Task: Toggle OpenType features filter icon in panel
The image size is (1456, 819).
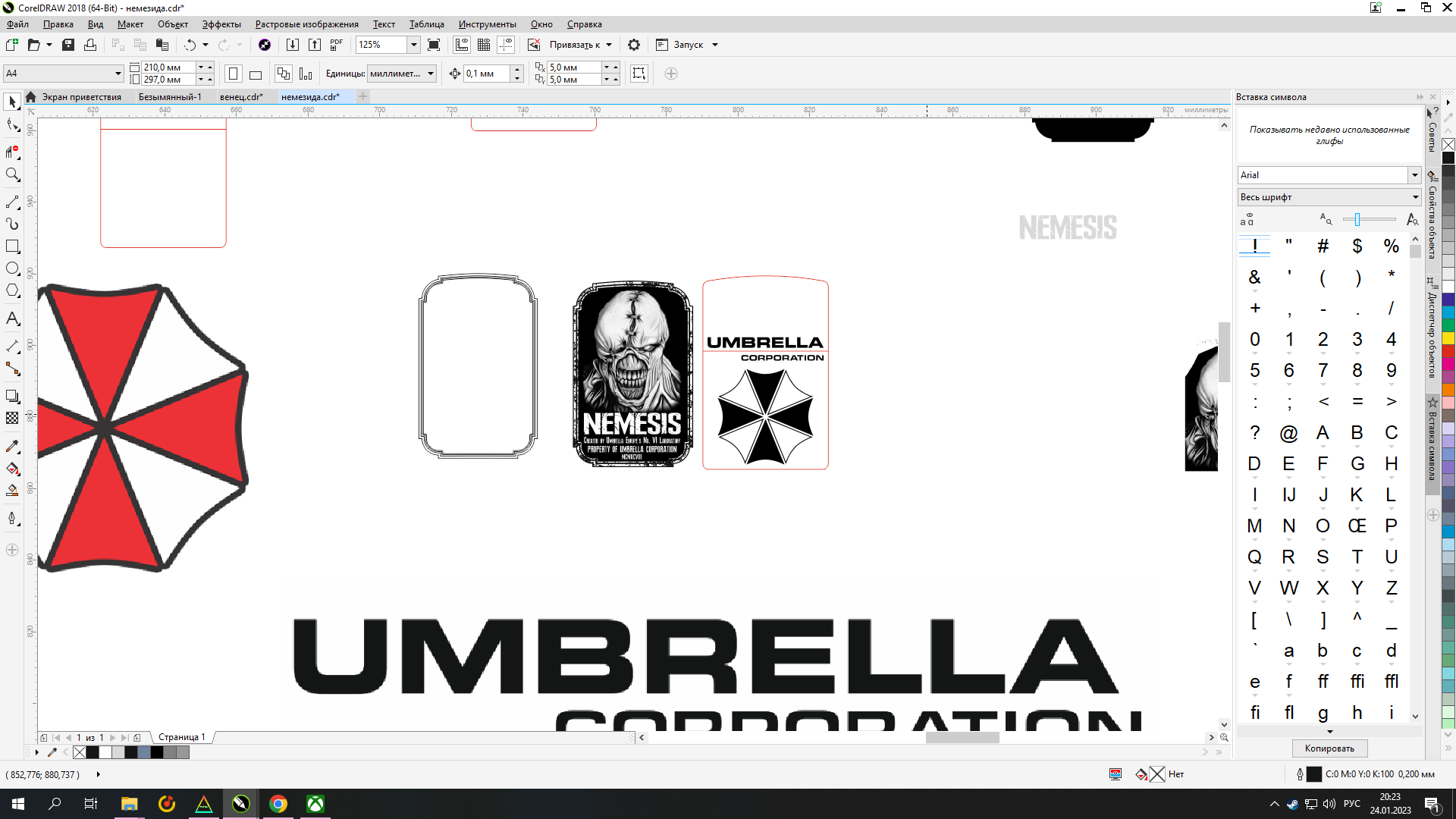Action: tap(1247, 220)
